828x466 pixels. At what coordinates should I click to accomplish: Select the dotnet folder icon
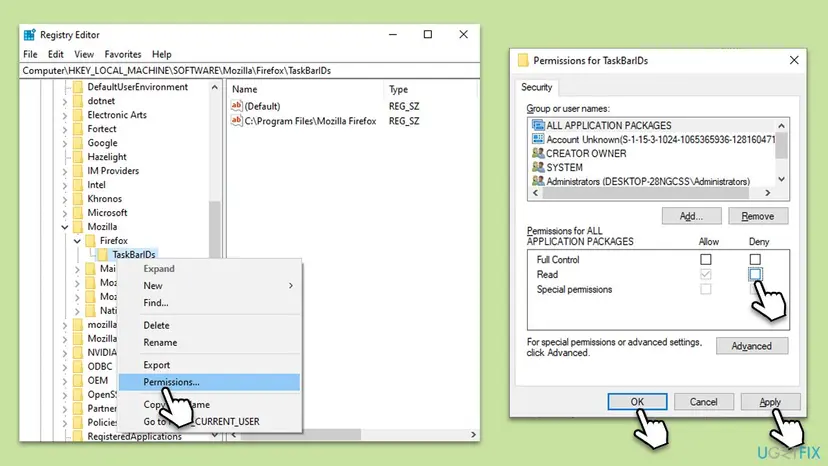(78, 101)
